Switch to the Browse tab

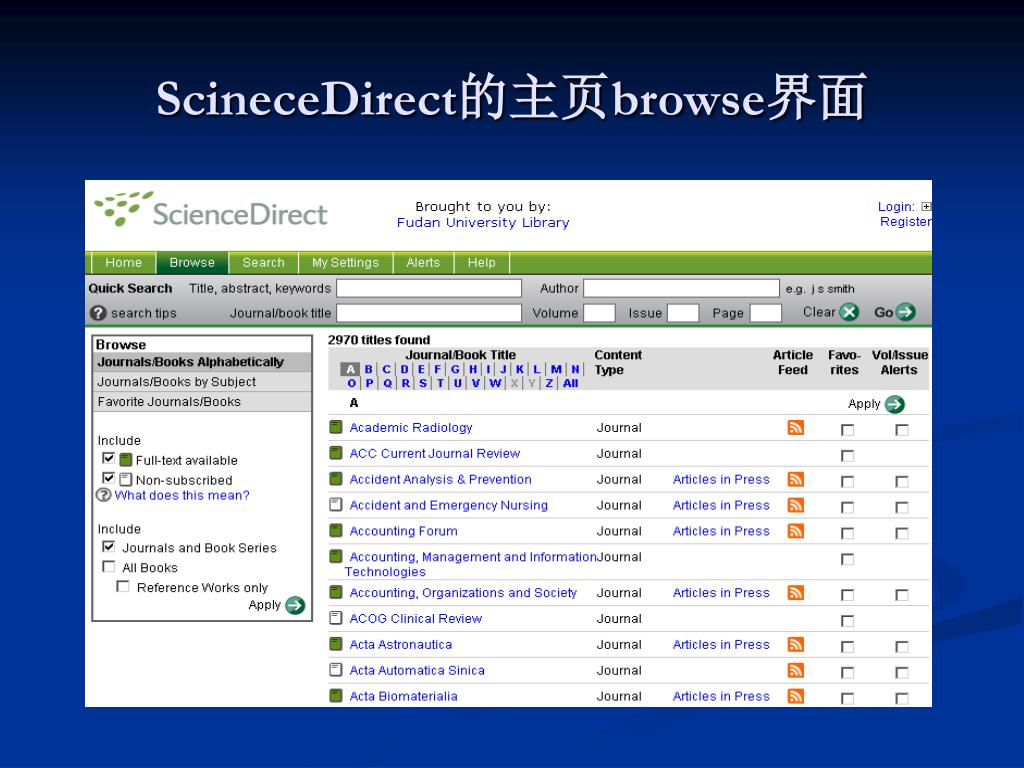(192, 263)
